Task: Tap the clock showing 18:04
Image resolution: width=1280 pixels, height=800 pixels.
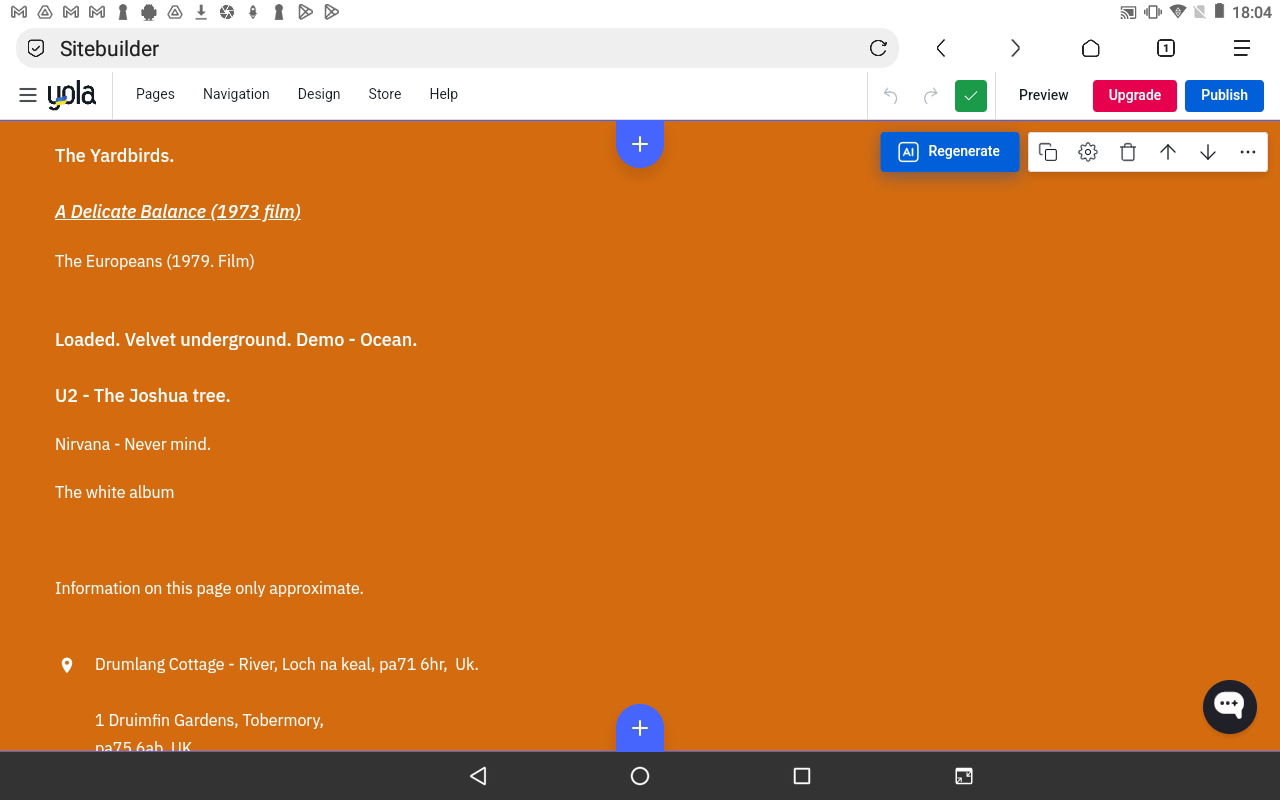Action: click(x=1252, y=12)
